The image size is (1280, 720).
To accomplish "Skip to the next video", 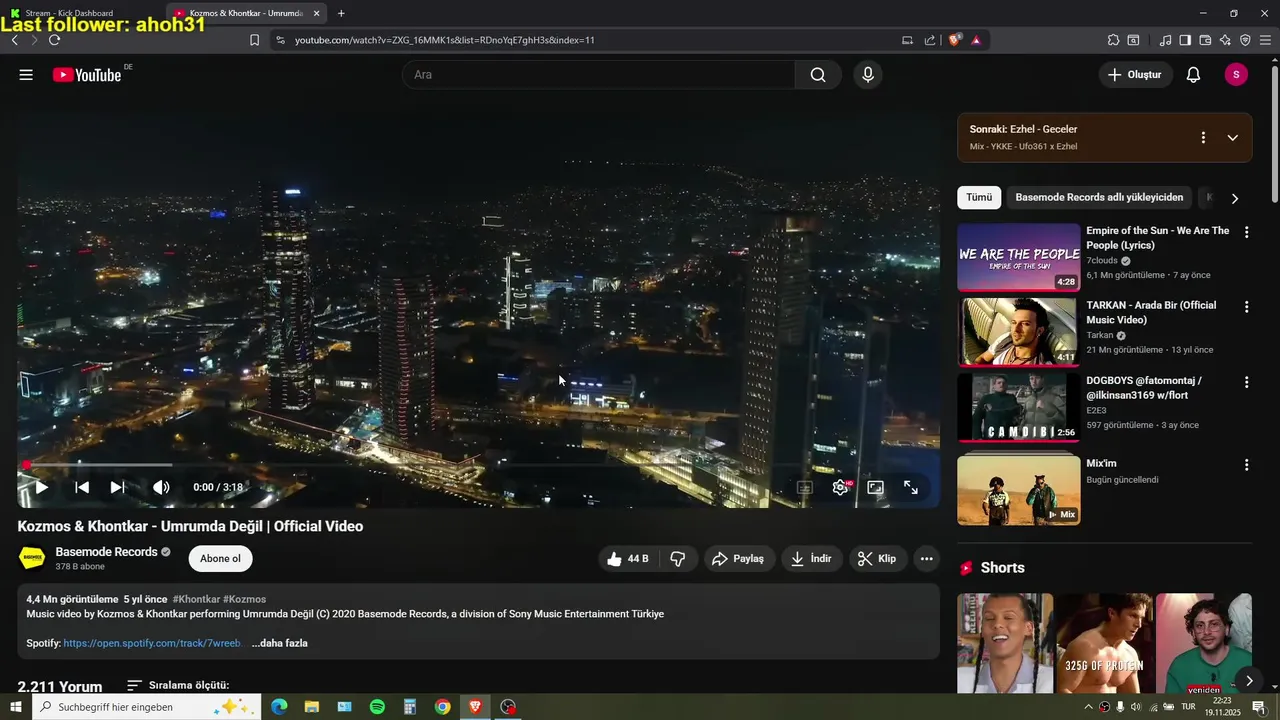I will (x=117, y=487).
